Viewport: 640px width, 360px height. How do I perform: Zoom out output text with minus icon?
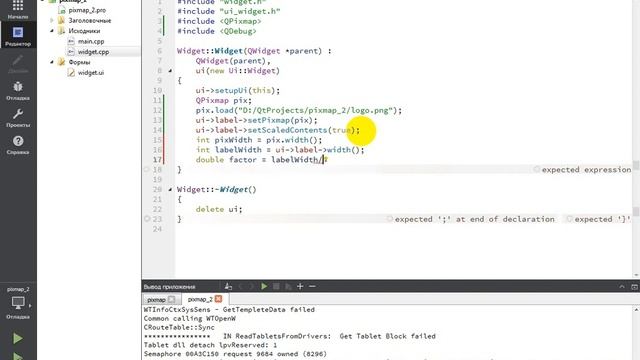pos(312,287)
